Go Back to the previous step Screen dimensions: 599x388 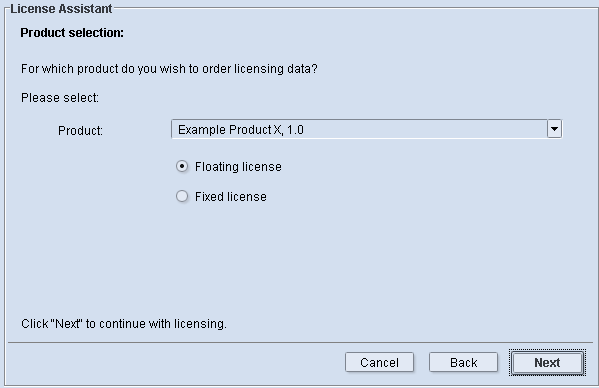(x=463, y=362)
